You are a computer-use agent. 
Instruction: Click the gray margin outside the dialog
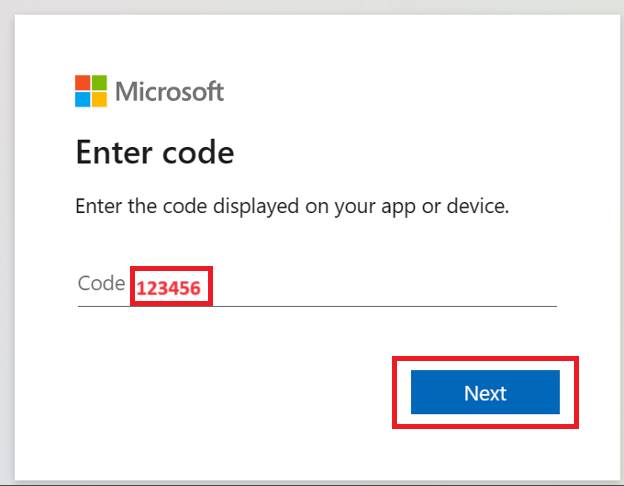click(7, 239)
